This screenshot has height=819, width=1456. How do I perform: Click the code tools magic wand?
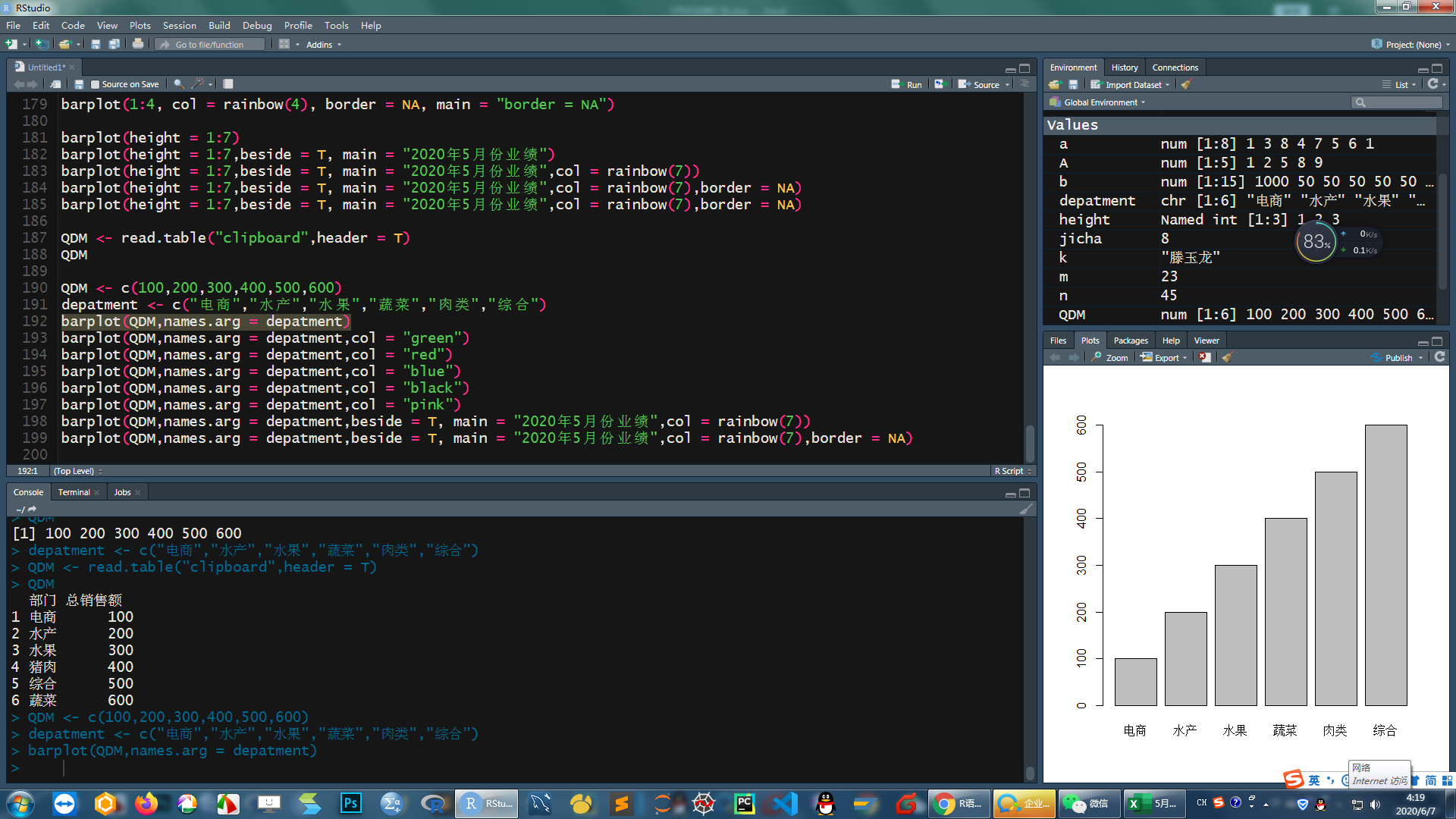(199, 84)
